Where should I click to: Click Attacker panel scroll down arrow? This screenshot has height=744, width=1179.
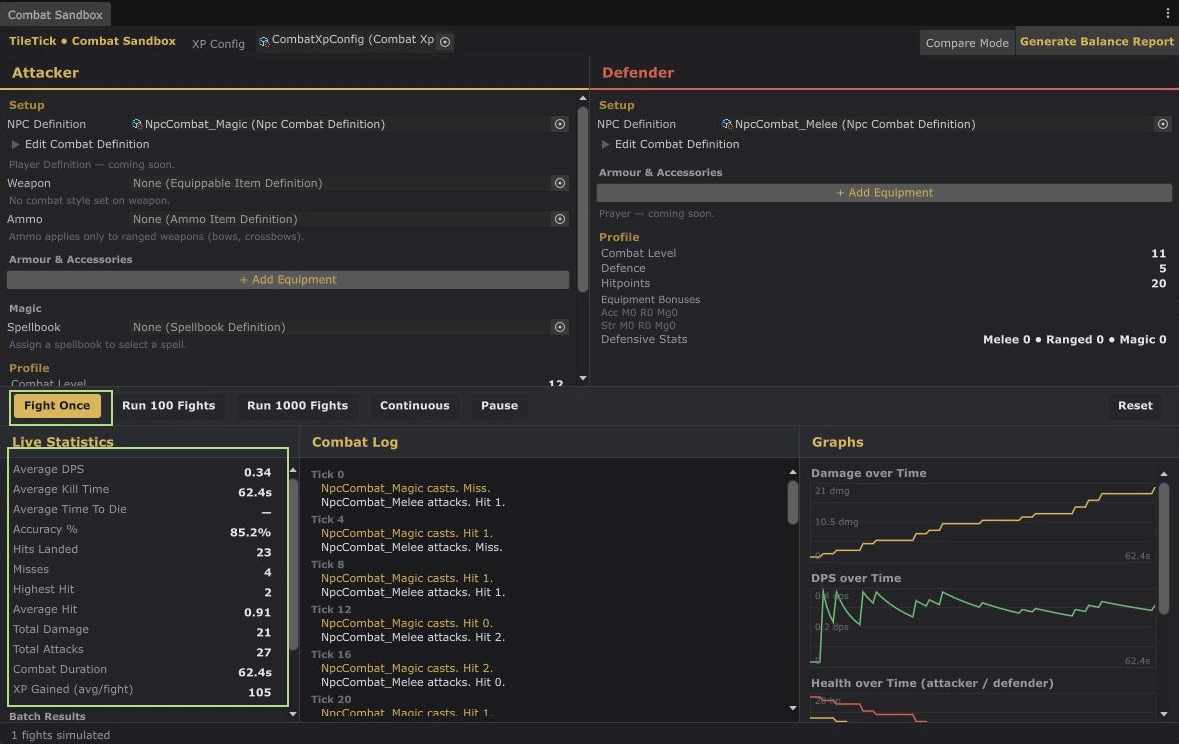point(583,378)
